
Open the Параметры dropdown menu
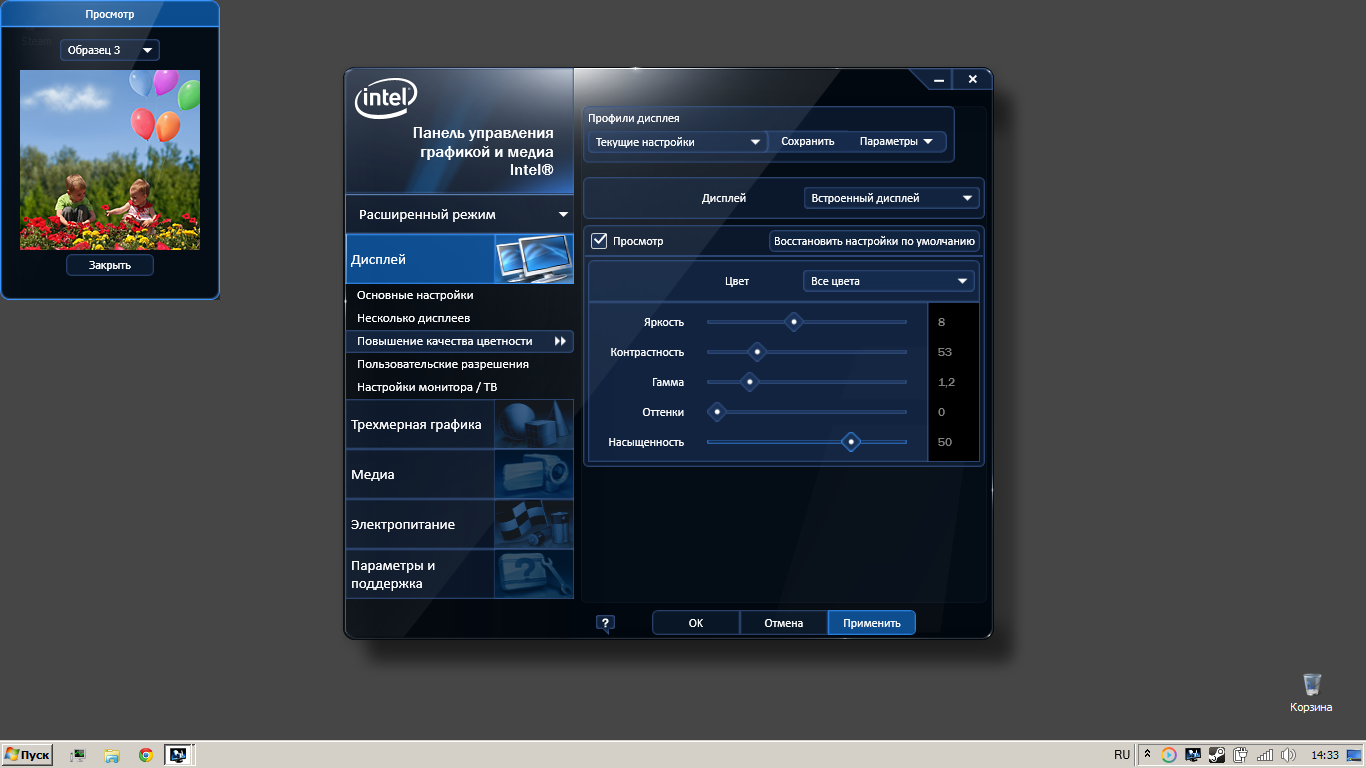pos(896,142)
